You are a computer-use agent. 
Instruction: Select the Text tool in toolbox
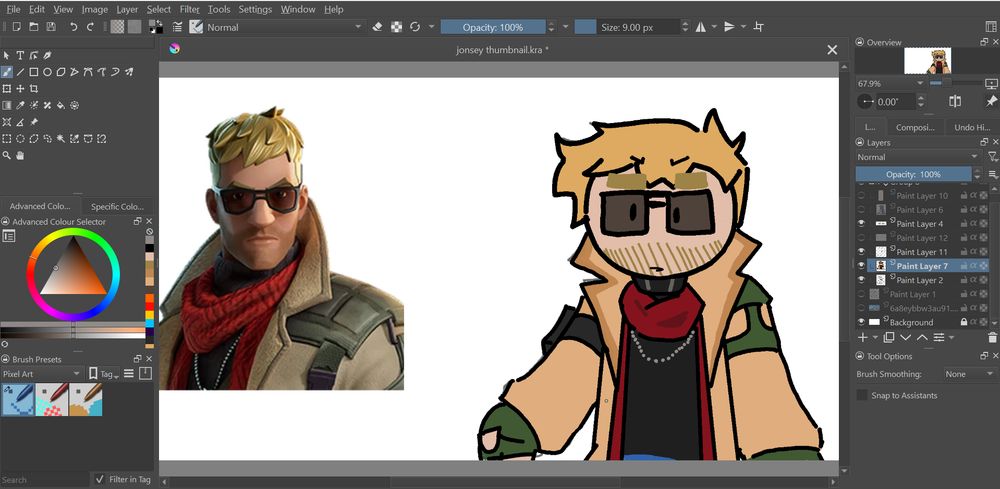click(20, 56)
